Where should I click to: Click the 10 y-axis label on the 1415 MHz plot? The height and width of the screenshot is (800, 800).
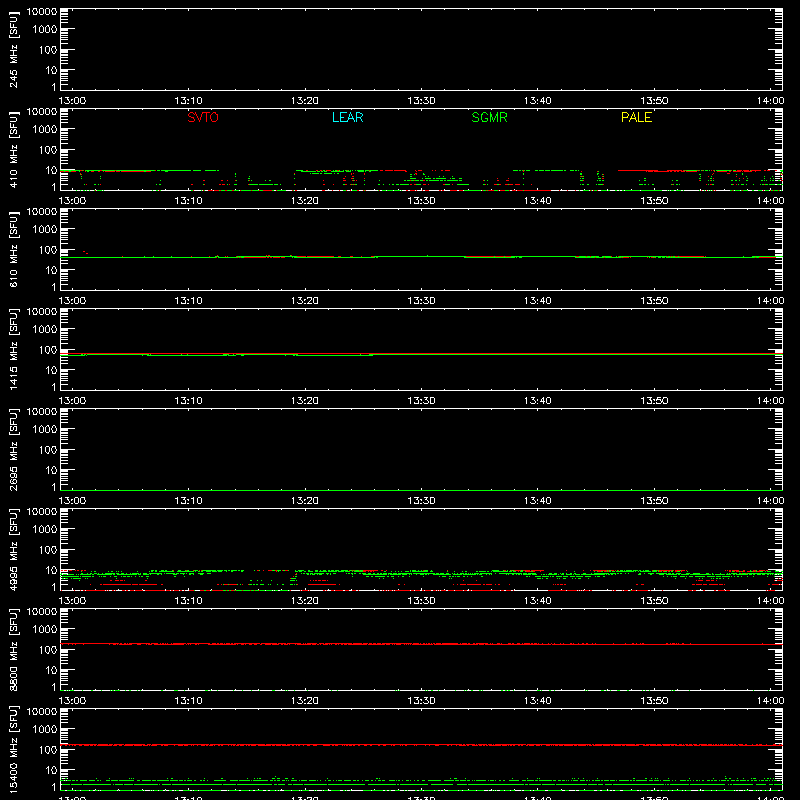coord(51,370)
